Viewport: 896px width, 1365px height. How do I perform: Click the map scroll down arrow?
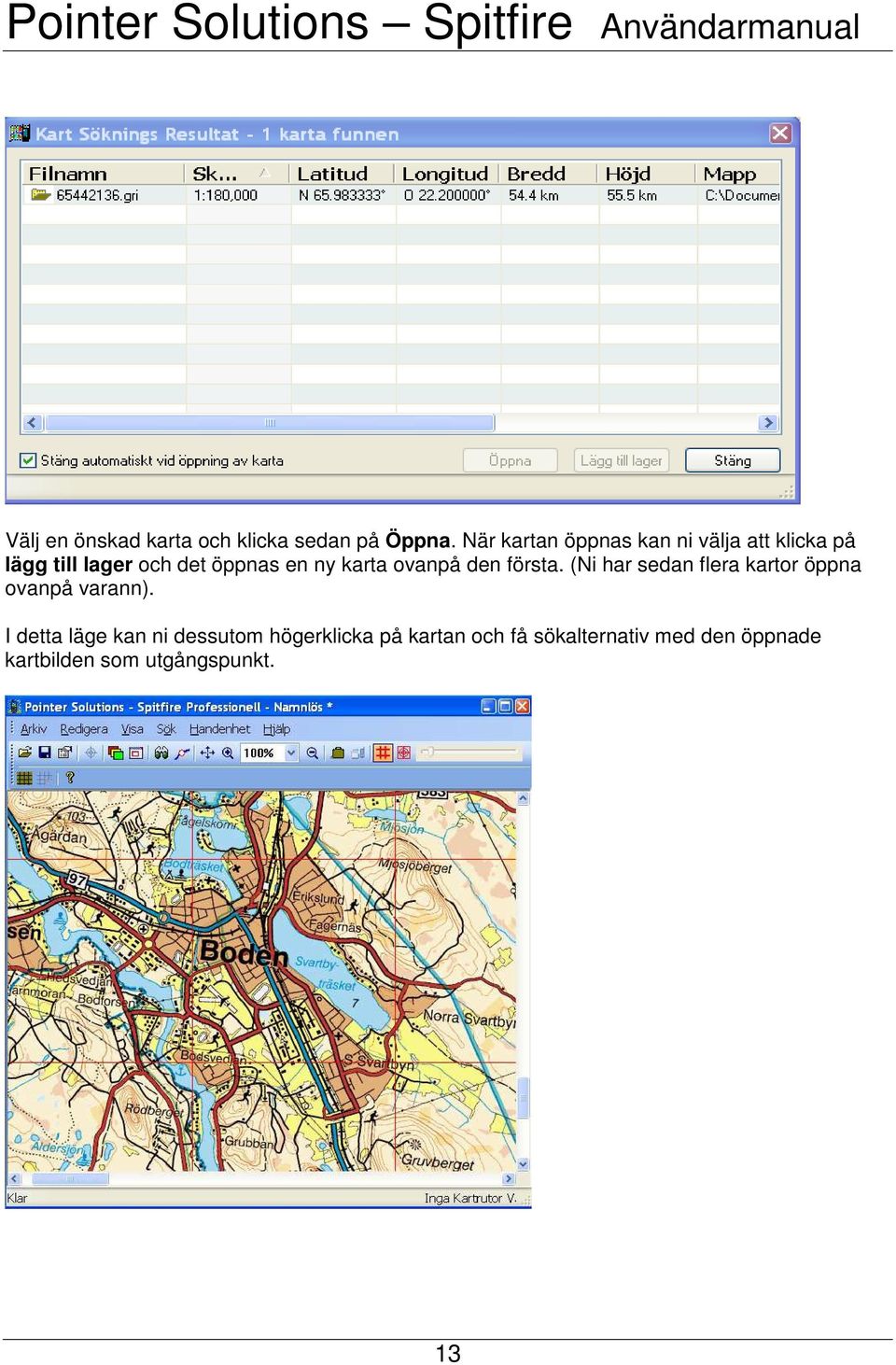tap(523, 1164)
